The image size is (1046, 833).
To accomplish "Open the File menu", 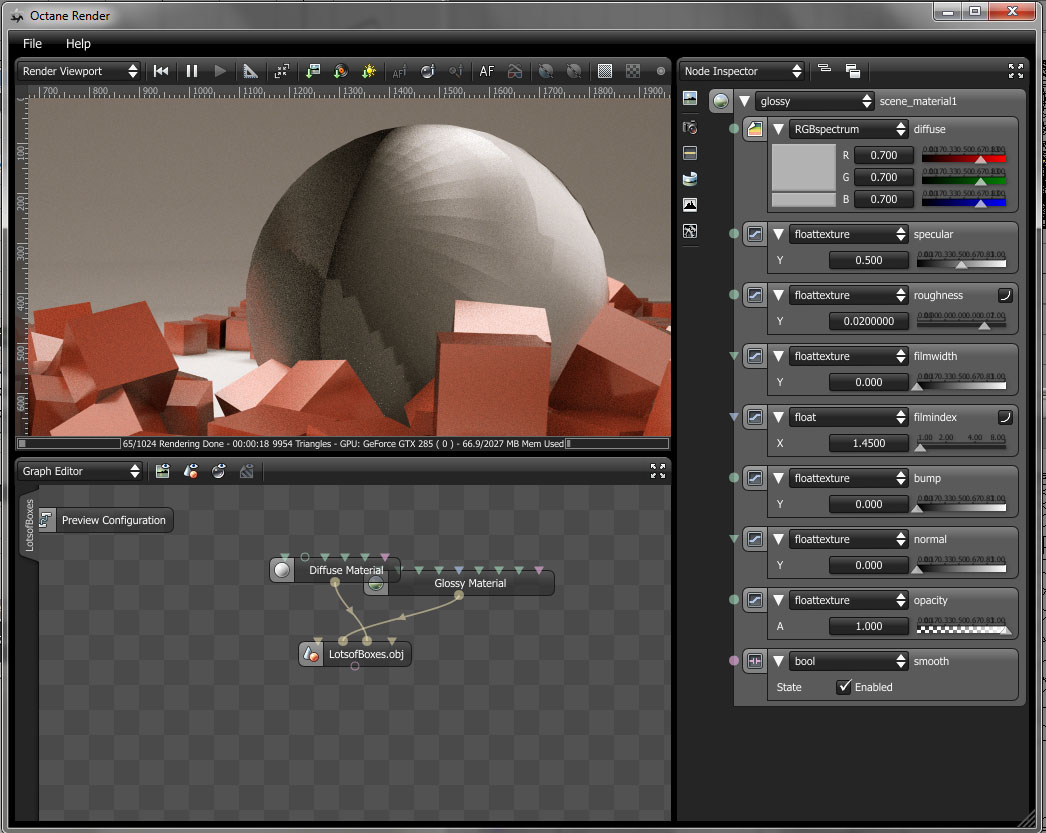I will (x=32, y=44).
